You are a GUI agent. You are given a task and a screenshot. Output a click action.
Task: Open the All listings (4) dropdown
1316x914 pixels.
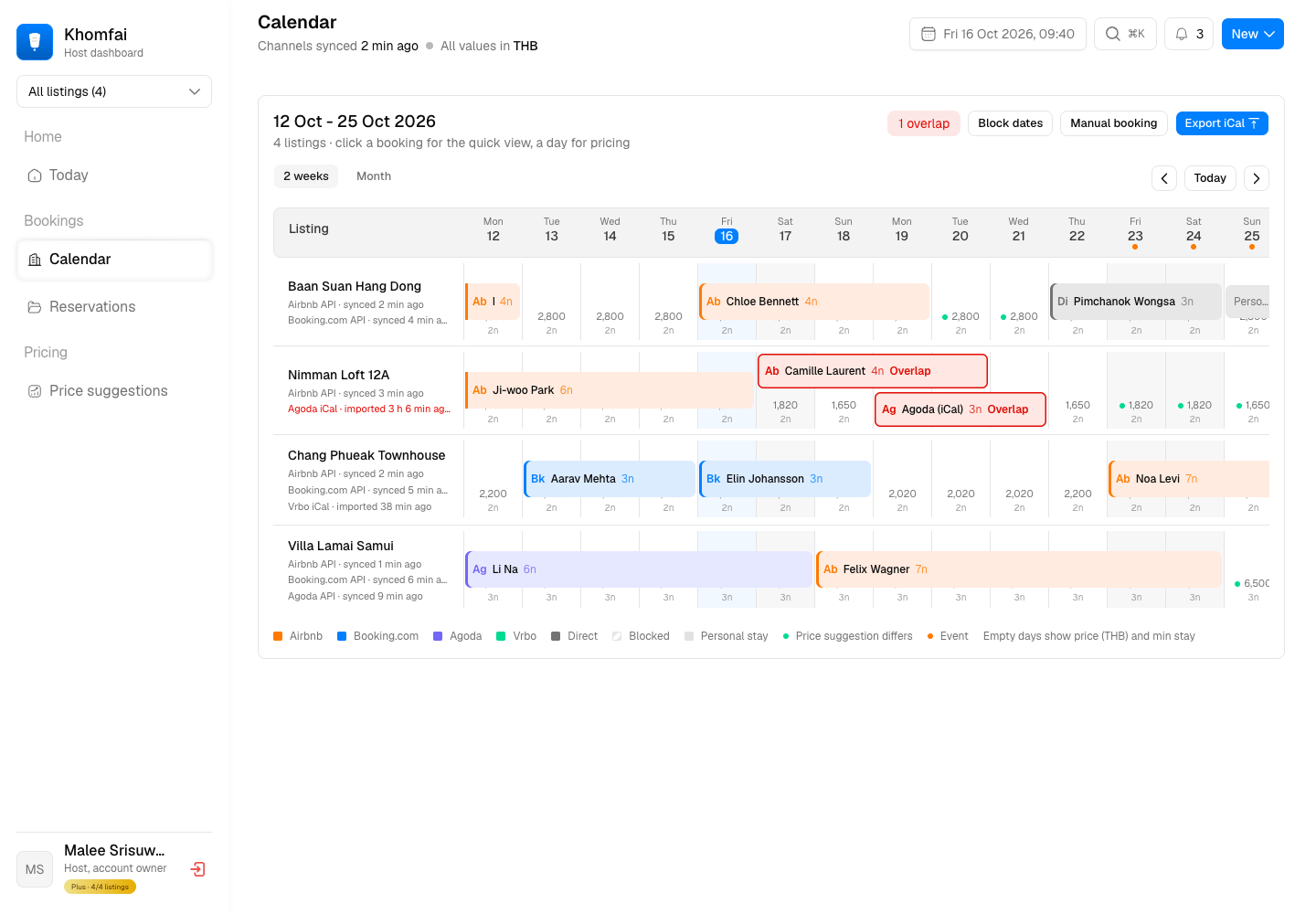pyautogui.click(x=114, y=91)
